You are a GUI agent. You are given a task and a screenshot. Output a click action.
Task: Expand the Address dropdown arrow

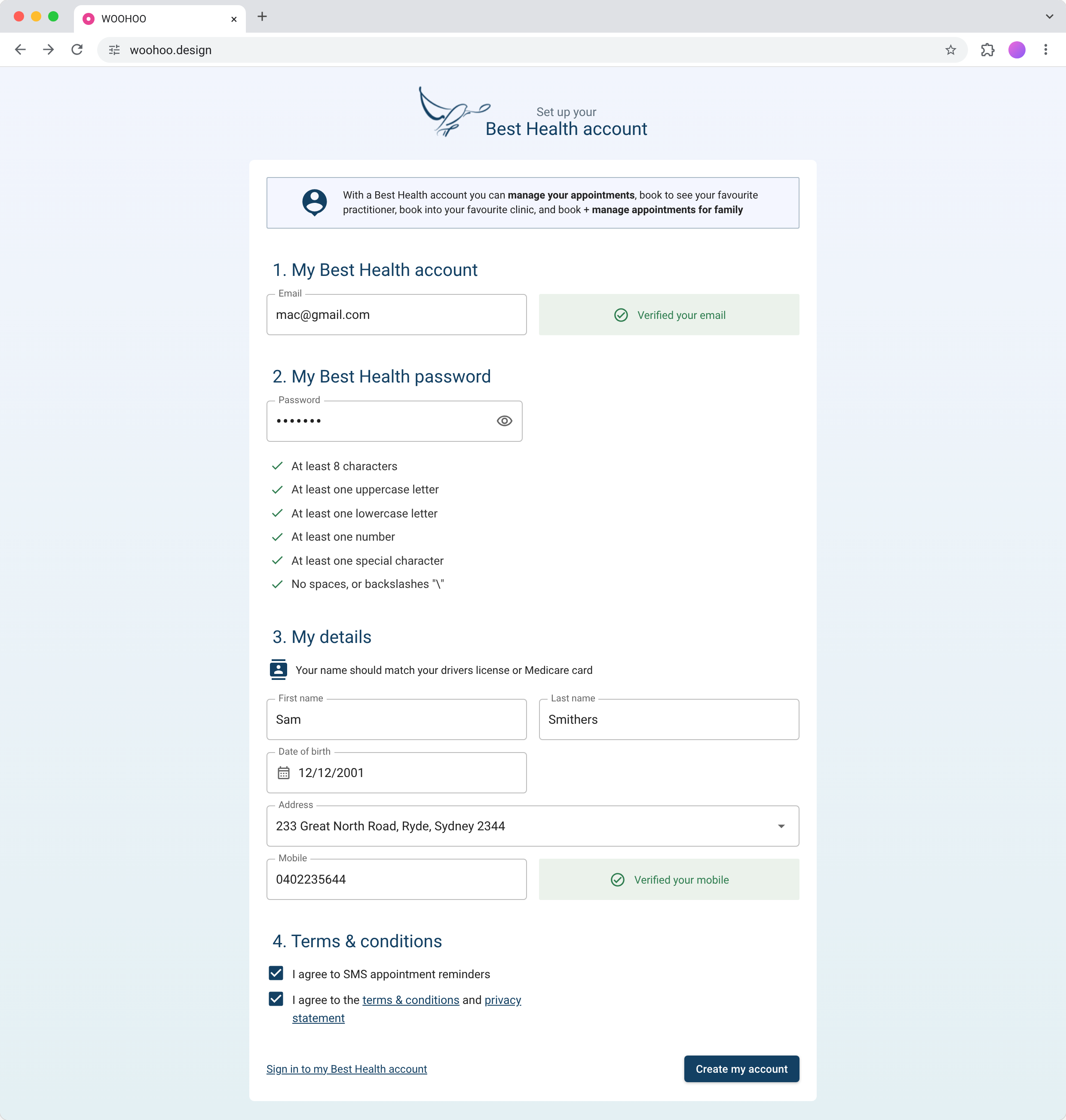coord(781,826)
